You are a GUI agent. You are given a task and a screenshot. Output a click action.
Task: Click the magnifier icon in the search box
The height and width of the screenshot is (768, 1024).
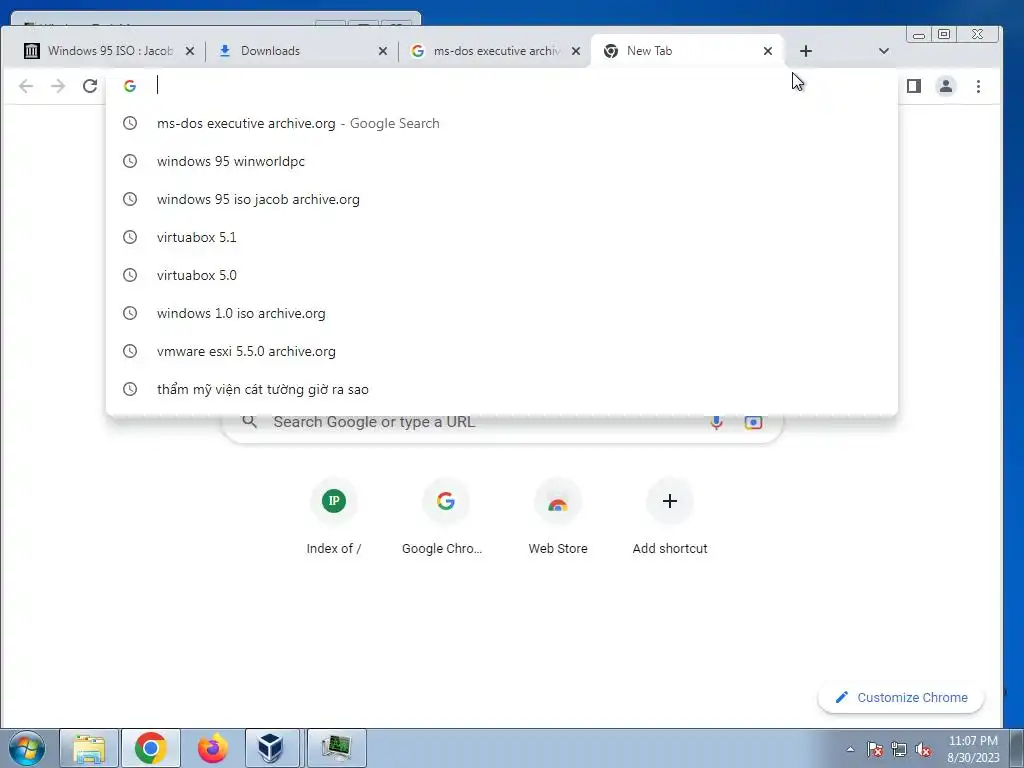pyautogui.click(x=249, y=422)
